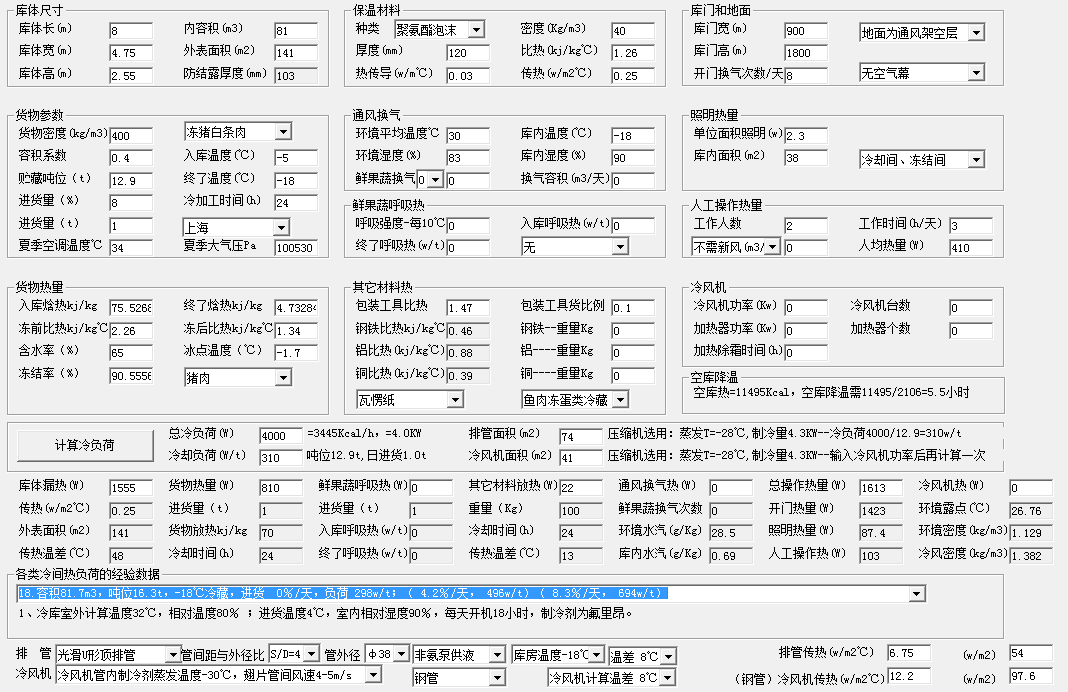Screen dimensions: 1068x692
Task: Expand the 地面为通风架空层 floor dropdown
Action: click(x=975, y=33)
